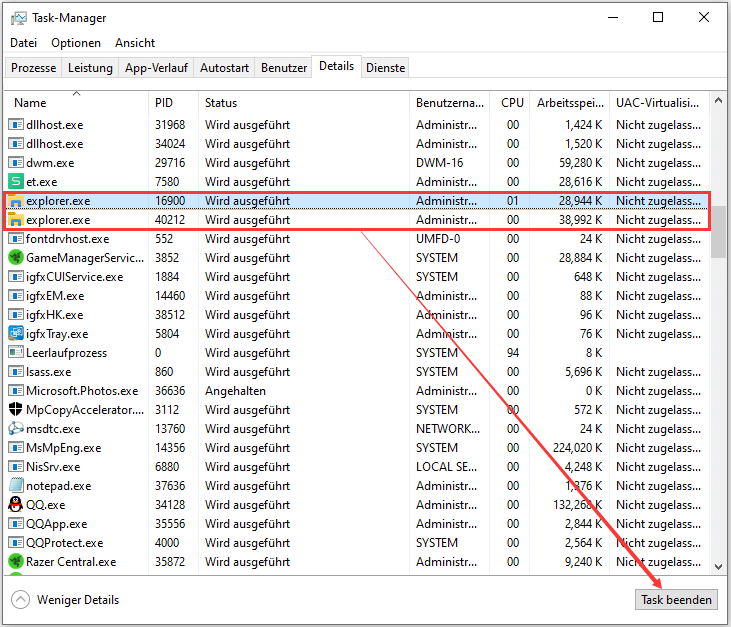
Task: Open the Datei menu
Action: tap(23, 43)
